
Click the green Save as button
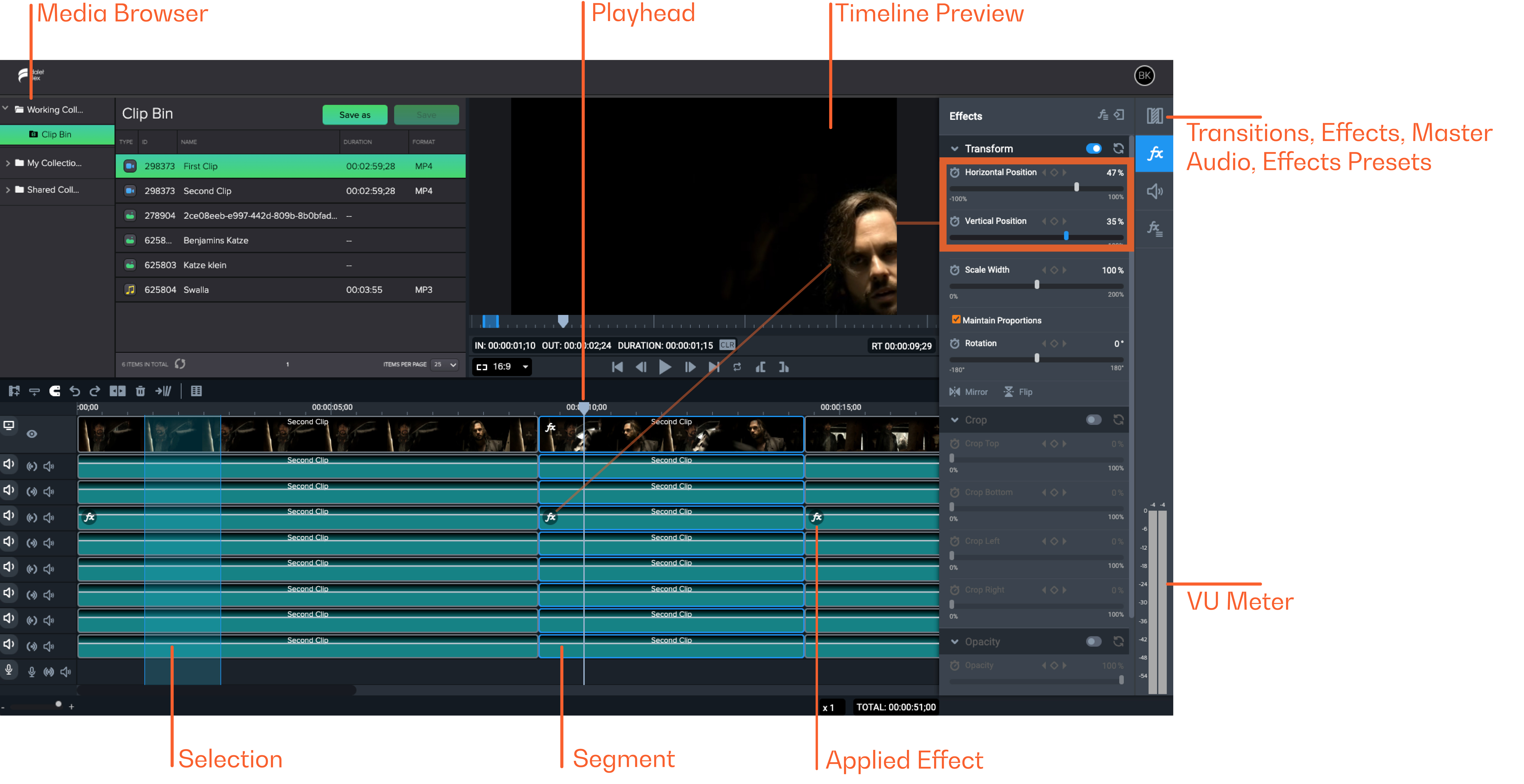click(354, 115)
